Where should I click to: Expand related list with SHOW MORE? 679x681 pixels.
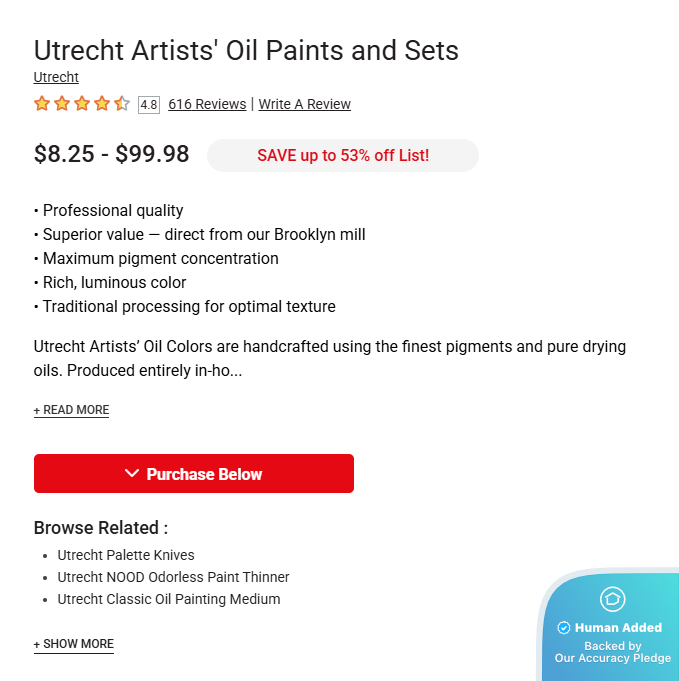73,644
